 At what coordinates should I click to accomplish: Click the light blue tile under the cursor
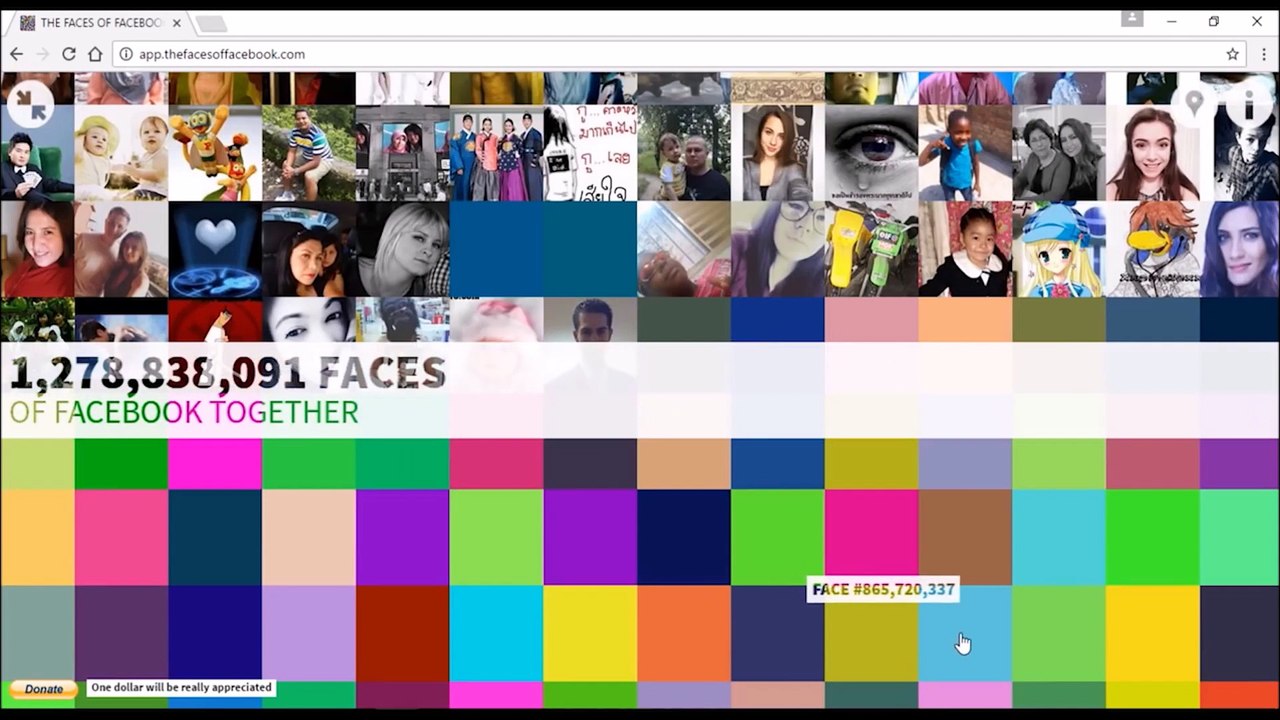point(965,633)
